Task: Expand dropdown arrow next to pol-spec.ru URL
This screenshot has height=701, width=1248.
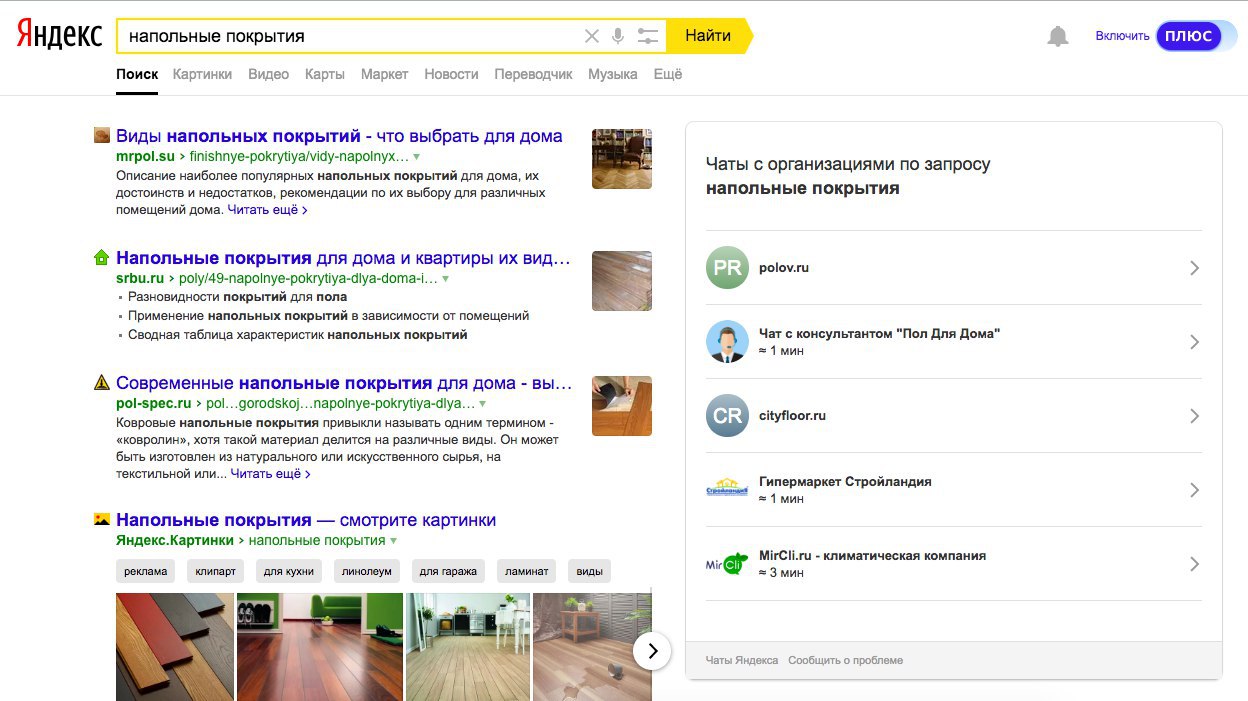Action: 483,404
